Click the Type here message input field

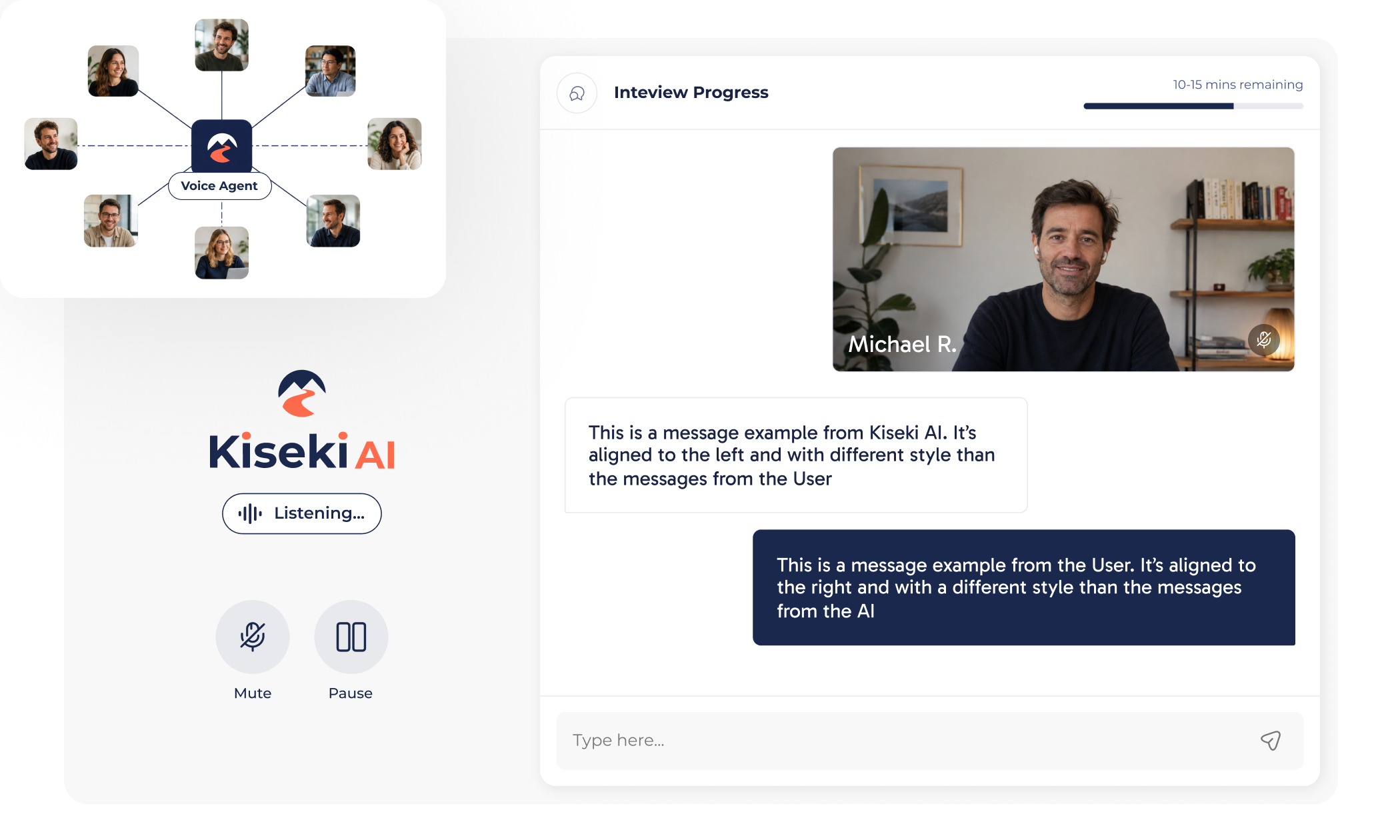pos(929,741)
